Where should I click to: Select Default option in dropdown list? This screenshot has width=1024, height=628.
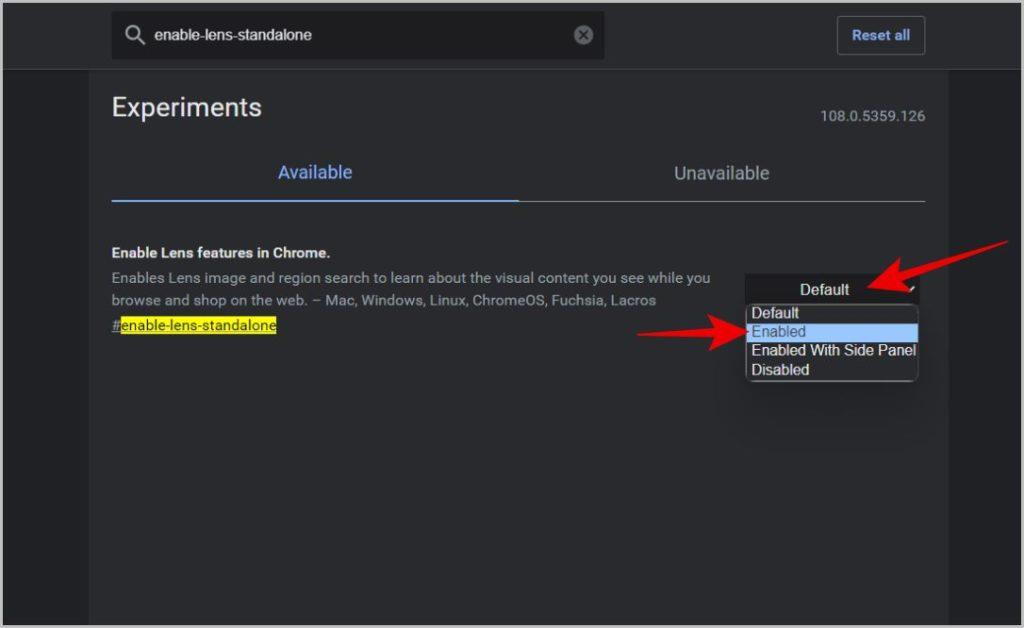pyautogui.click(x=831, y=313)
